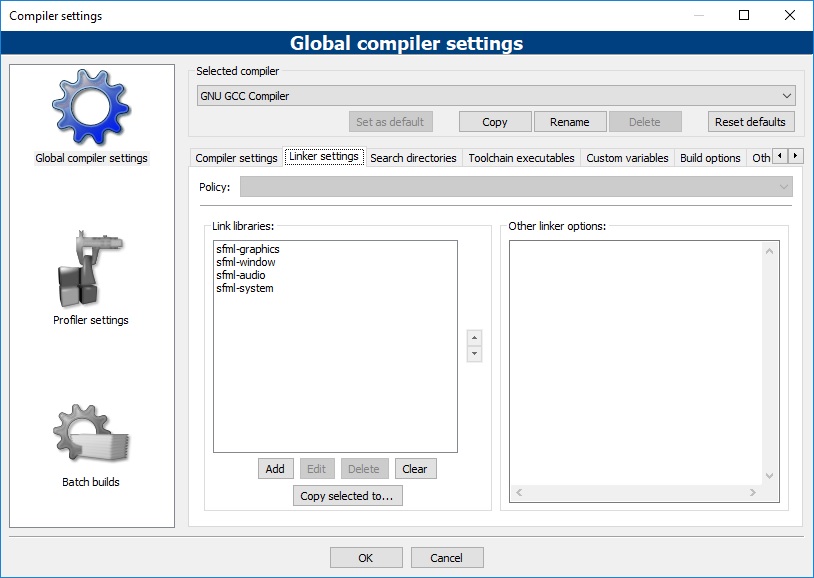Select the Global compiler settings gear icon
This screenshot has width=814, height=578.
coord(91,106)
